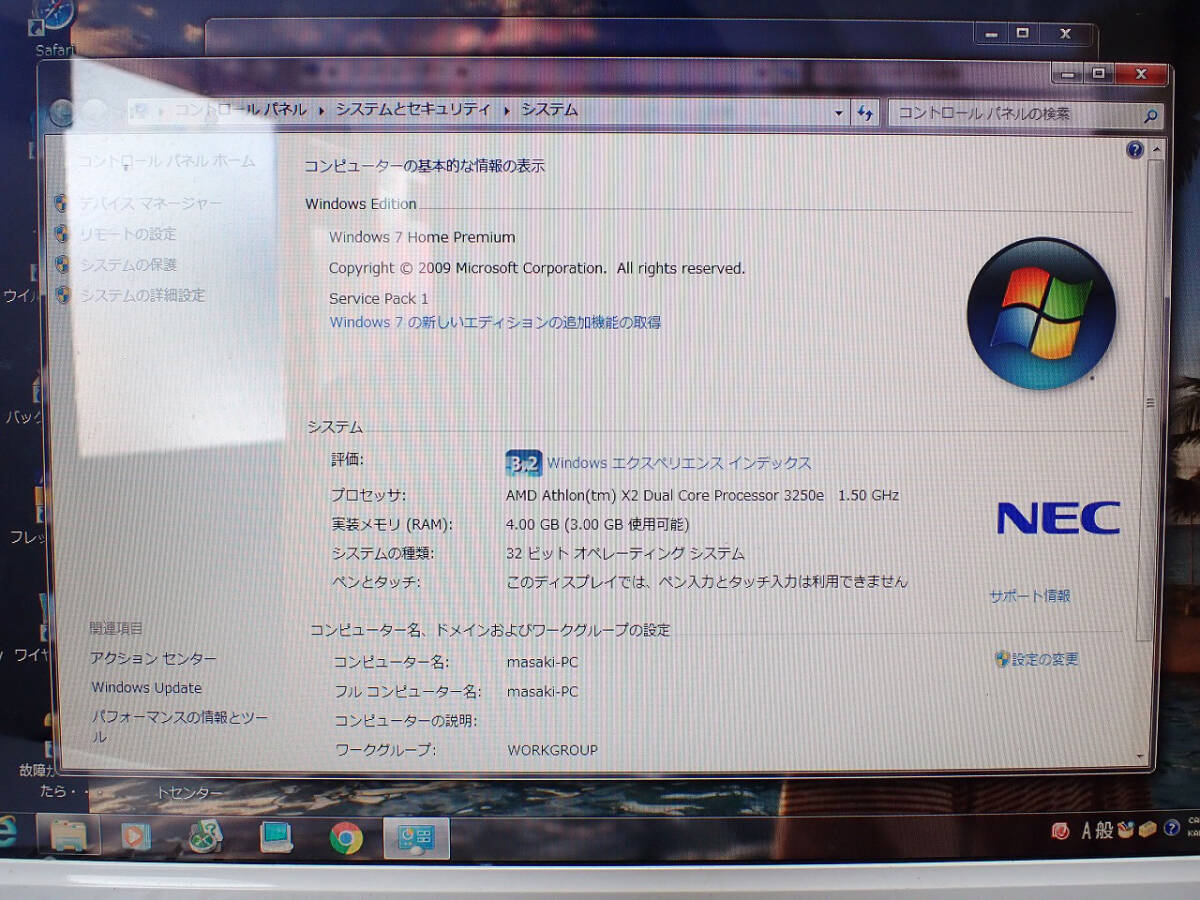Open システムの保護
Image resolution: width=1200 pixels, height=900 pixels.
pyautogui.click(x=128, y=265)
